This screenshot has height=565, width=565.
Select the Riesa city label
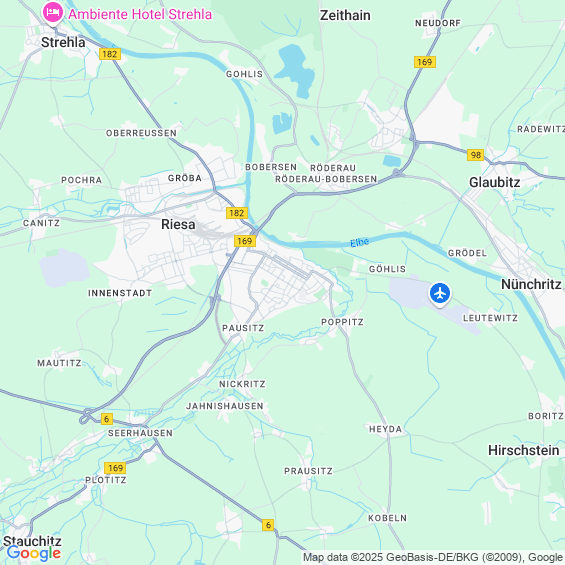coord(178,224)
